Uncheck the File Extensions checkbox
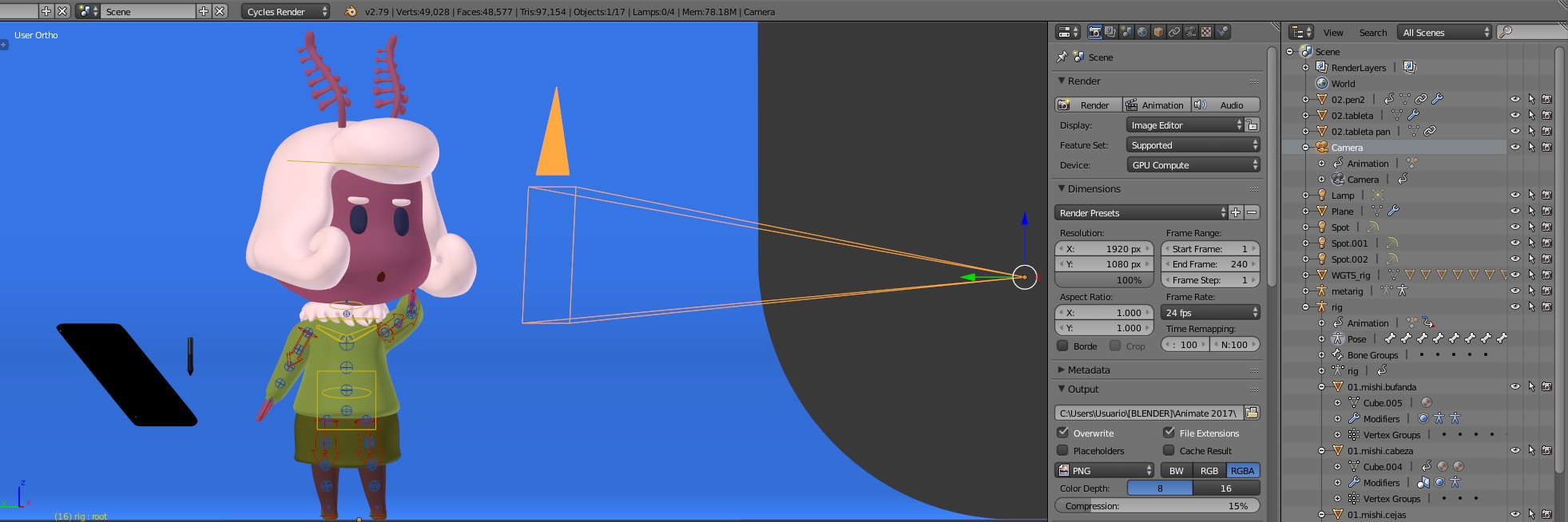This screenshot has height=522, width=1568. 1169,433
